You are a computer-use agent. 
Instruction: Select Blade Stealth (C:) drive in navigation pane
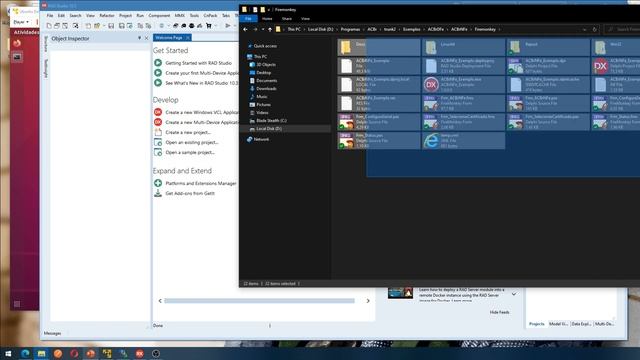[271, 121]
